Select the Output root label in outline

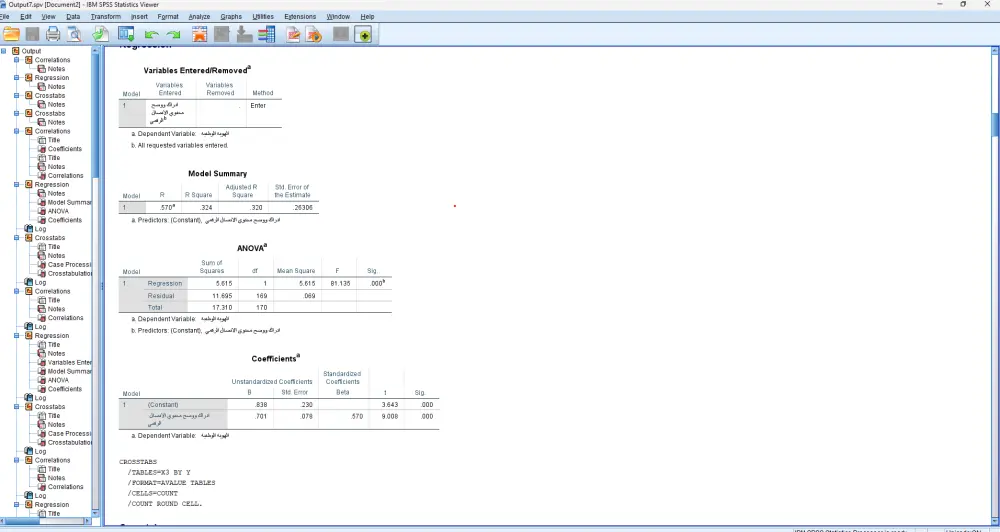click(31, 51)
